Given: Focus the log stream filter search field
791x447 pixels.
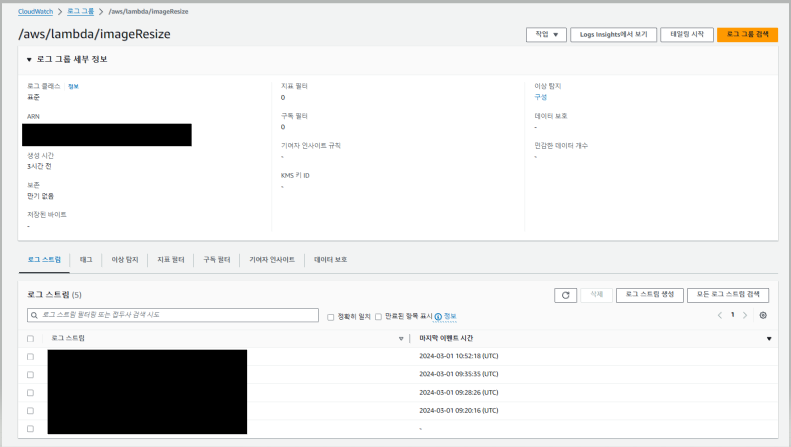Looking at the screenshot, I should [173, 315].
